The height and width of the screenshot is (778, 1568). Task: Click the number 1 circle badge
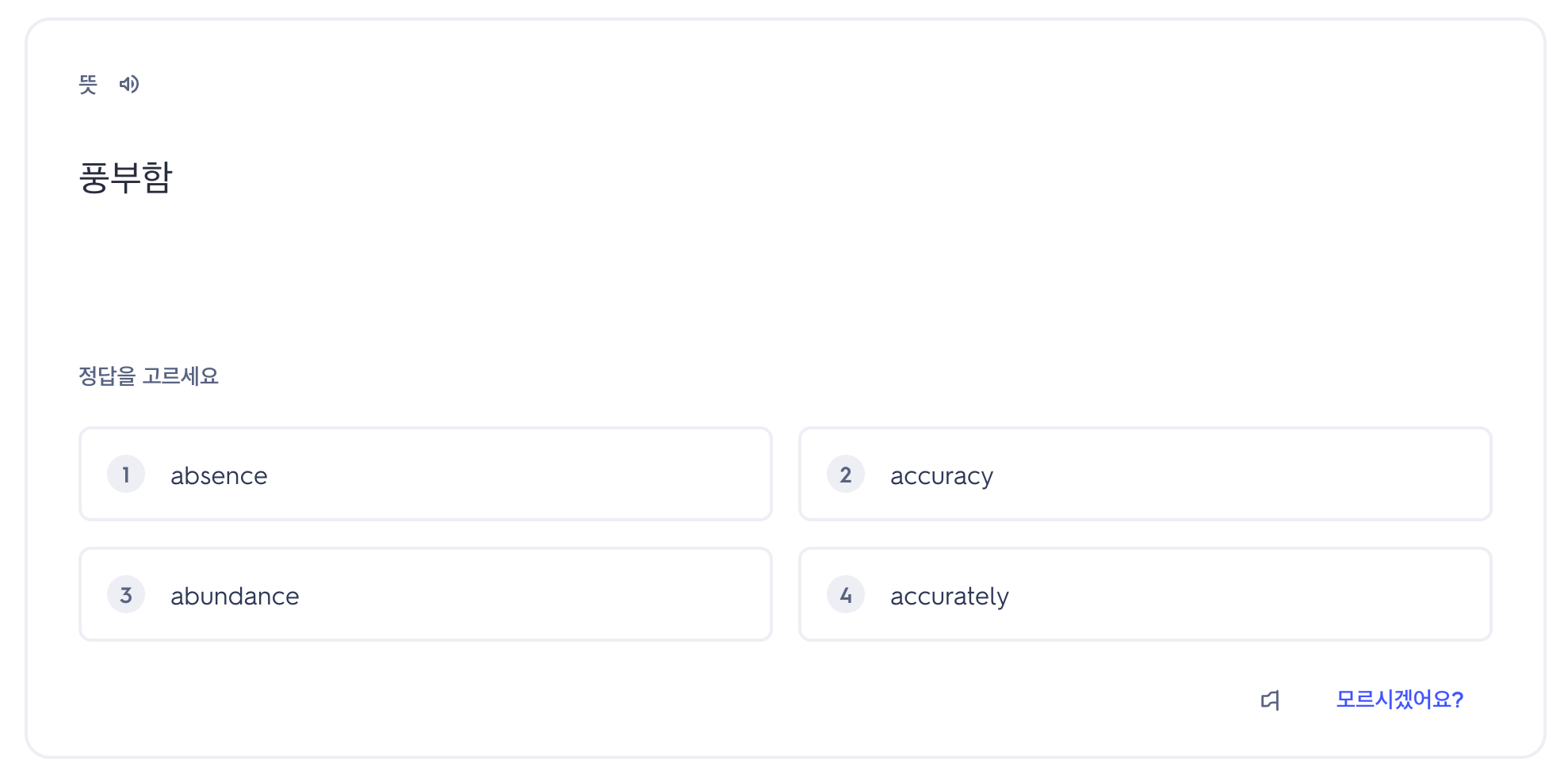[x=126, y=475]
